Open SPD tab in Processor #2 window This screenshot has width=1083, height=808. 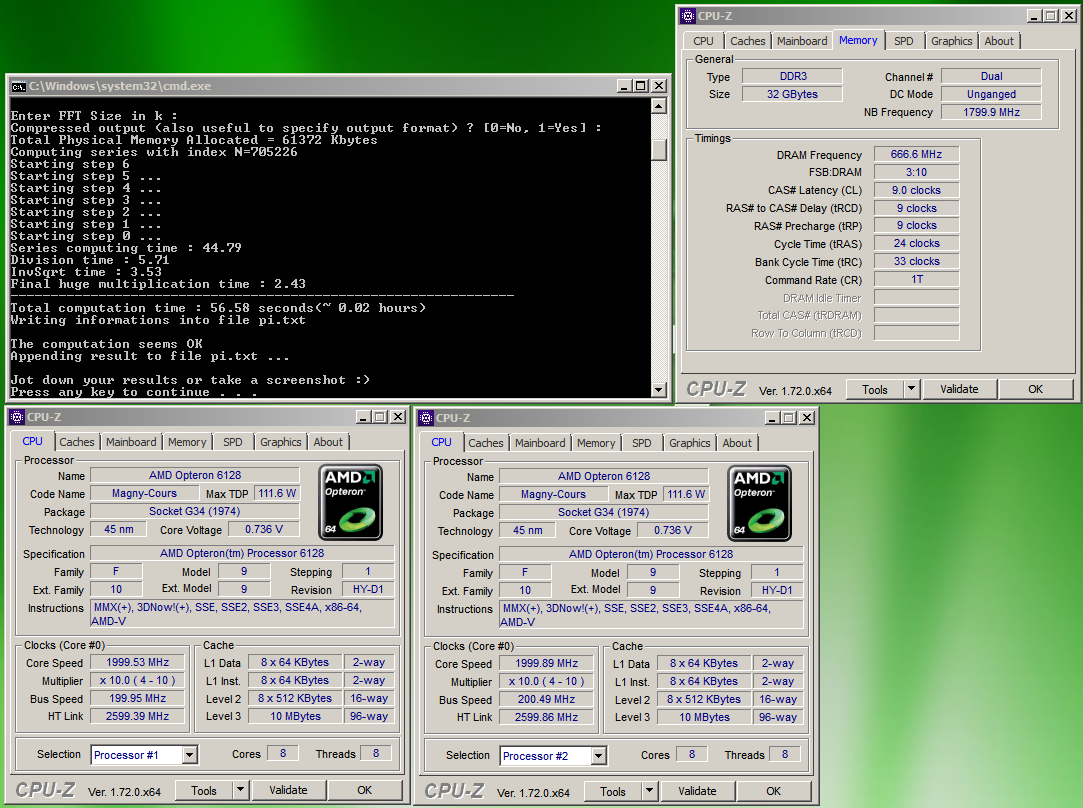[x=642, y=443]
